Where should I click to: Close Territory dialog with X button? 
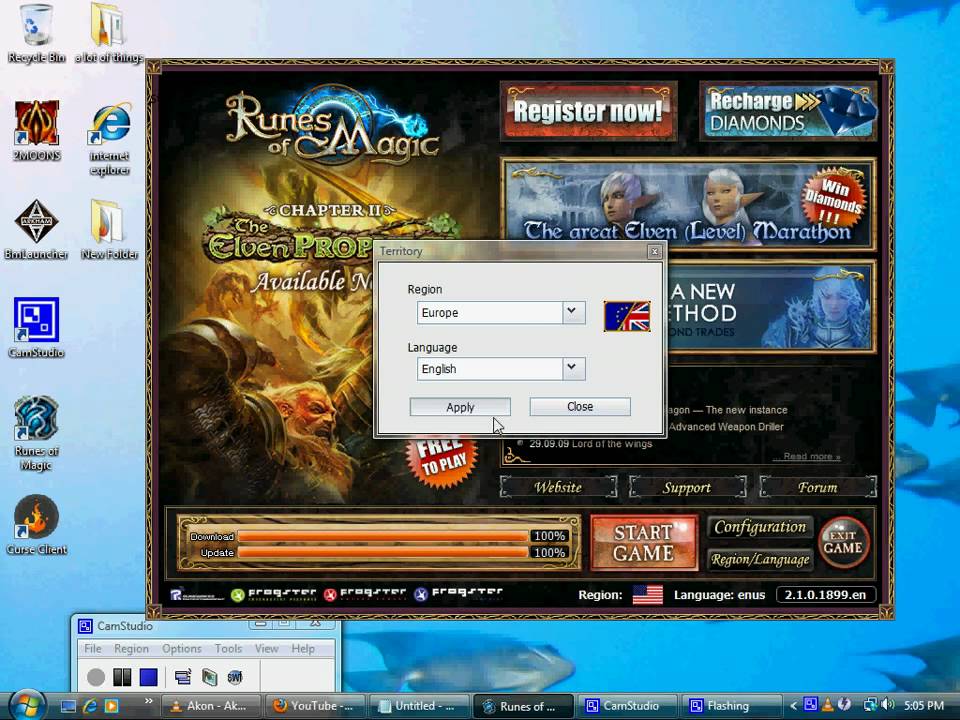tap(654, 251)
